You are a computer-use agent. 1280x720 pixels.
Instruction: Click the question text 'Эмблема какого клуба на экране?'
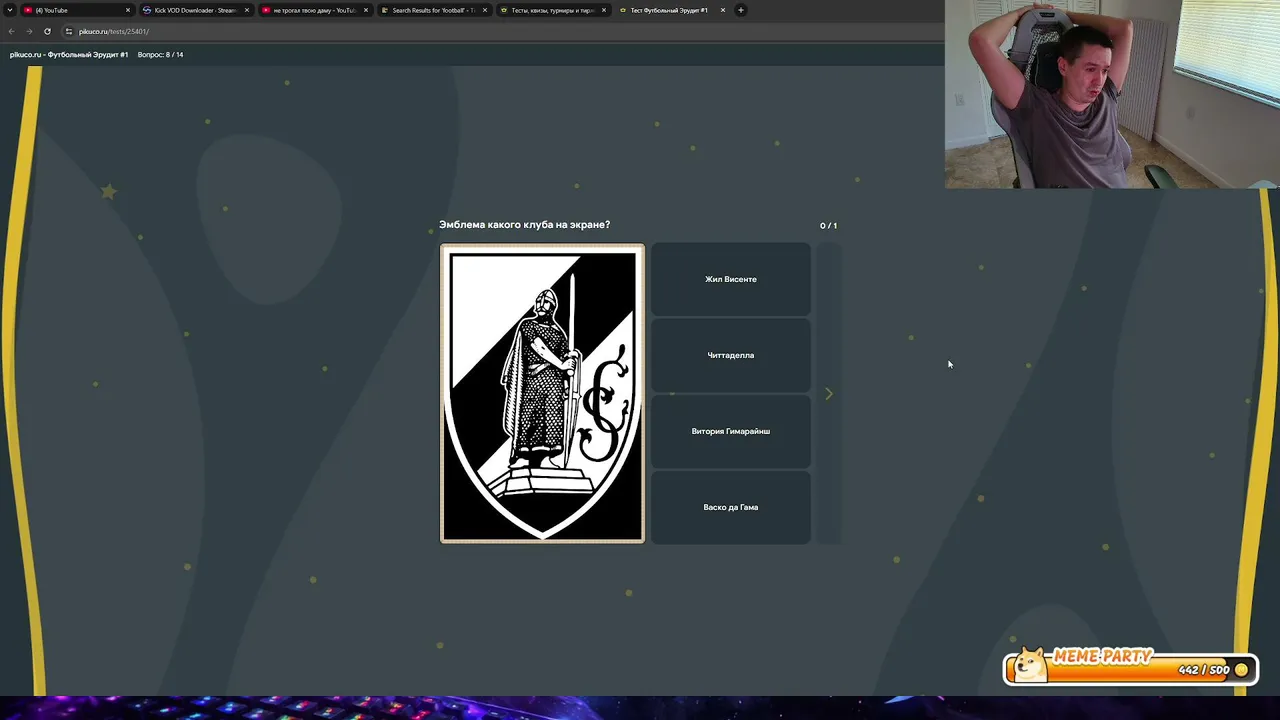coord(524,225)
